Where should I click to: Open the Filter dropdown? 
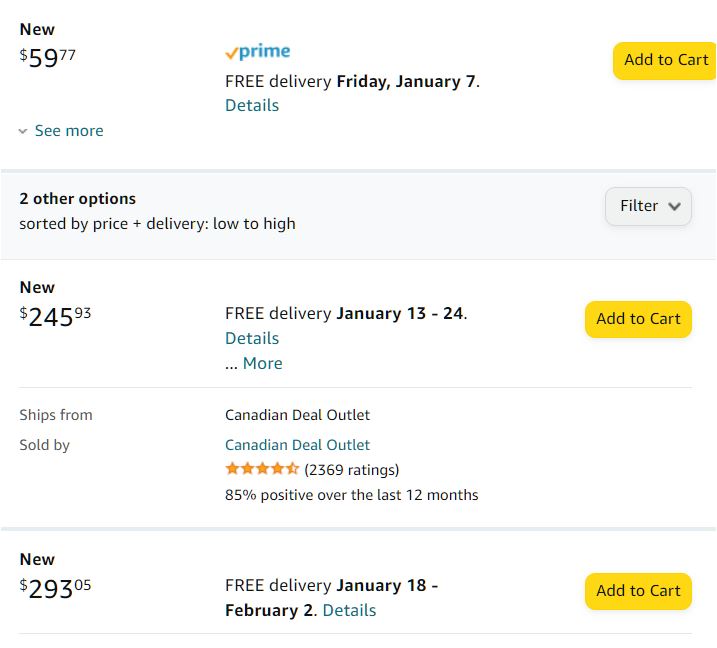(648, 206)
